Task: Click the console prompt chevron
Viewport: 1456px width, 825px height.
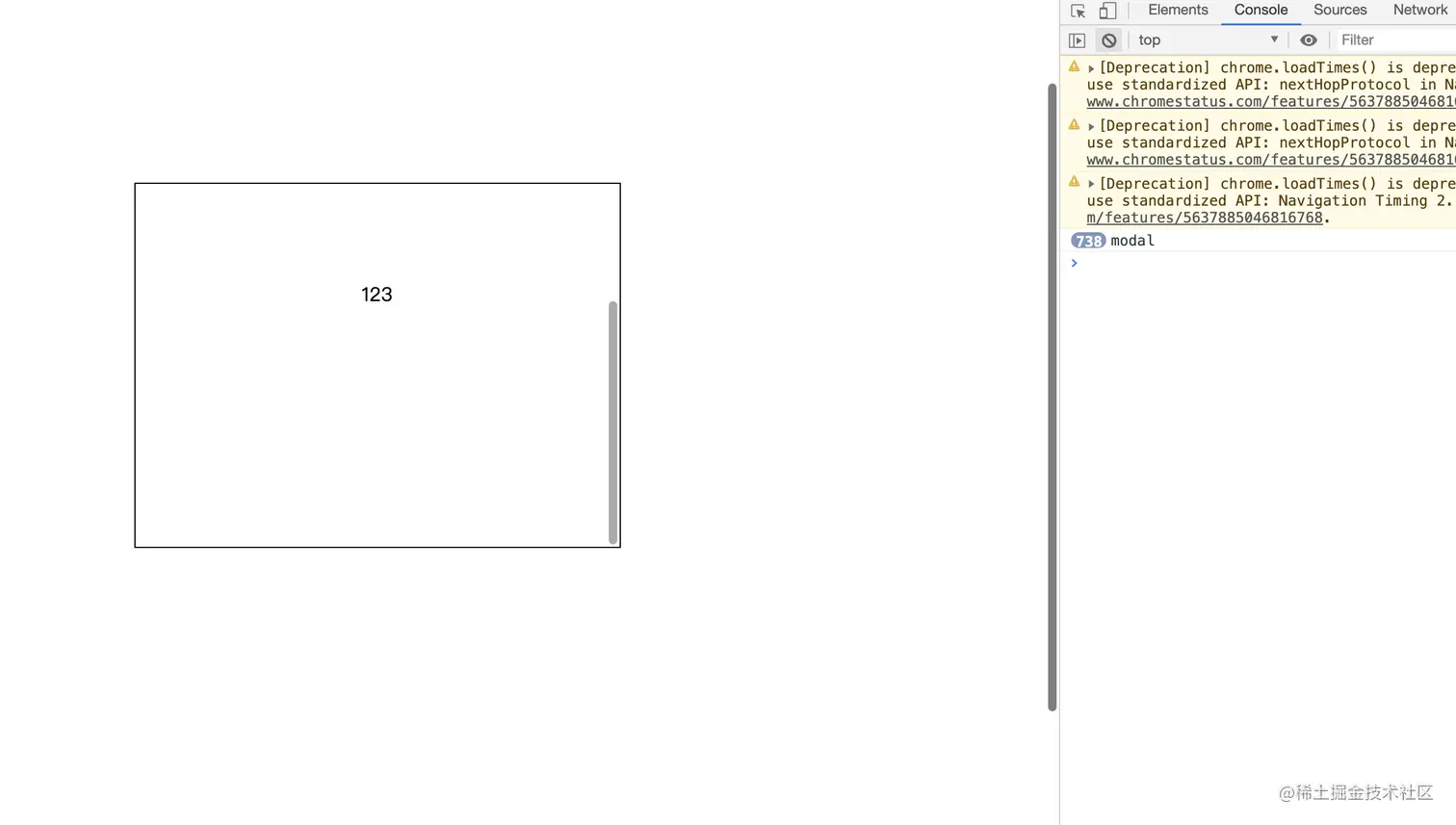Action: (x=1074, y=263)
